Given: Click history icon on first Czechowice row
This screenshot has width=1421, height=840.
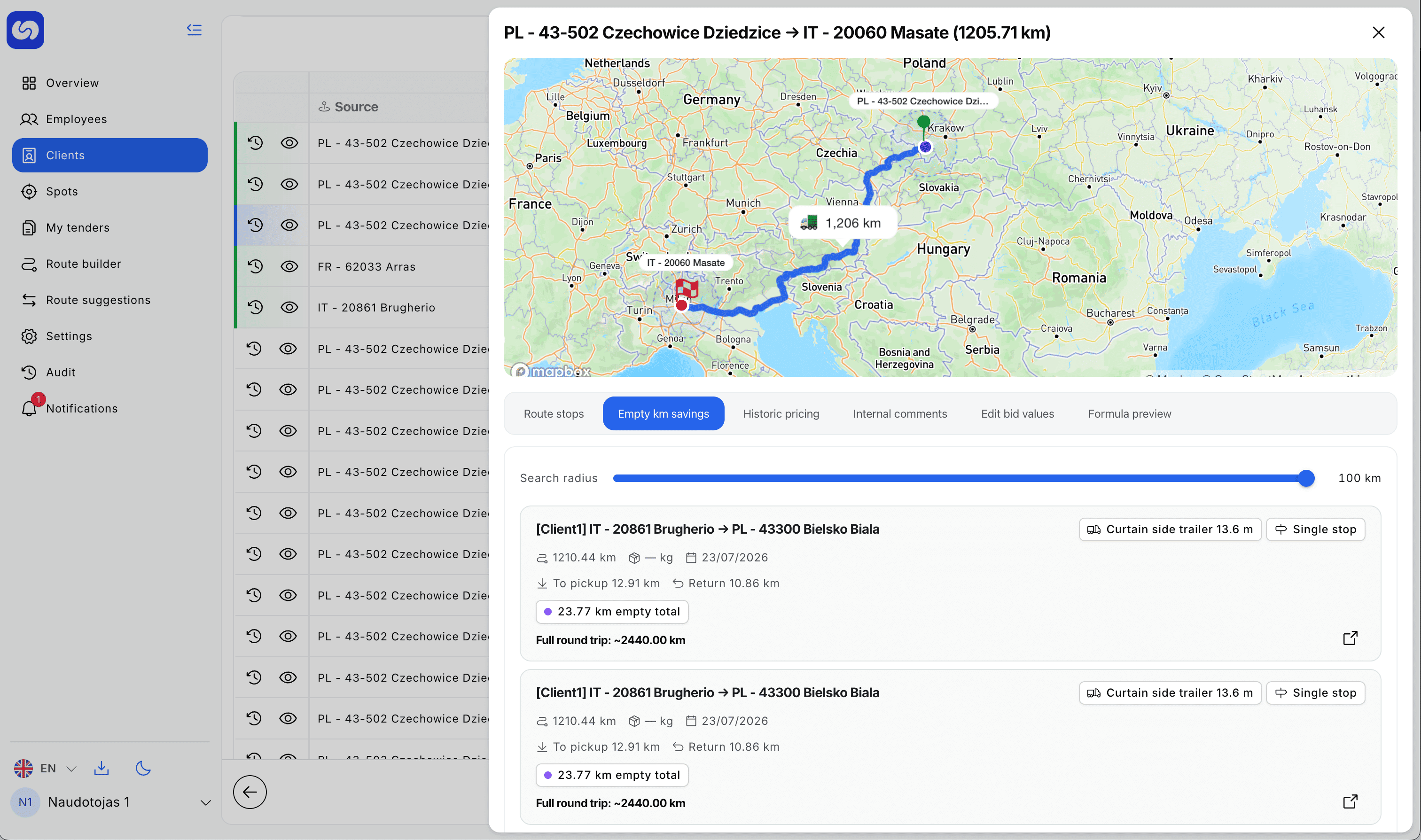Looking at the screenshot, I should (255, 143).
